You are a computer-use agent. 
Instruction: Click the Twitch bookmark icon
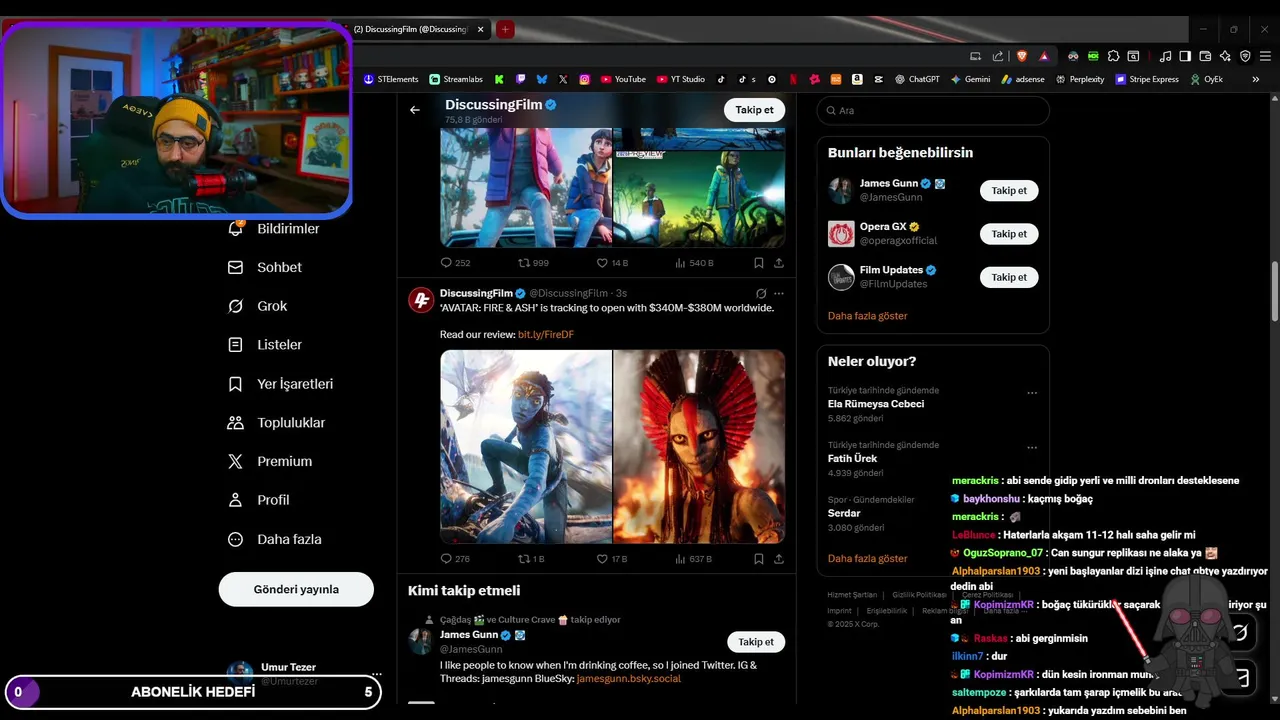[x=520, y=79]
